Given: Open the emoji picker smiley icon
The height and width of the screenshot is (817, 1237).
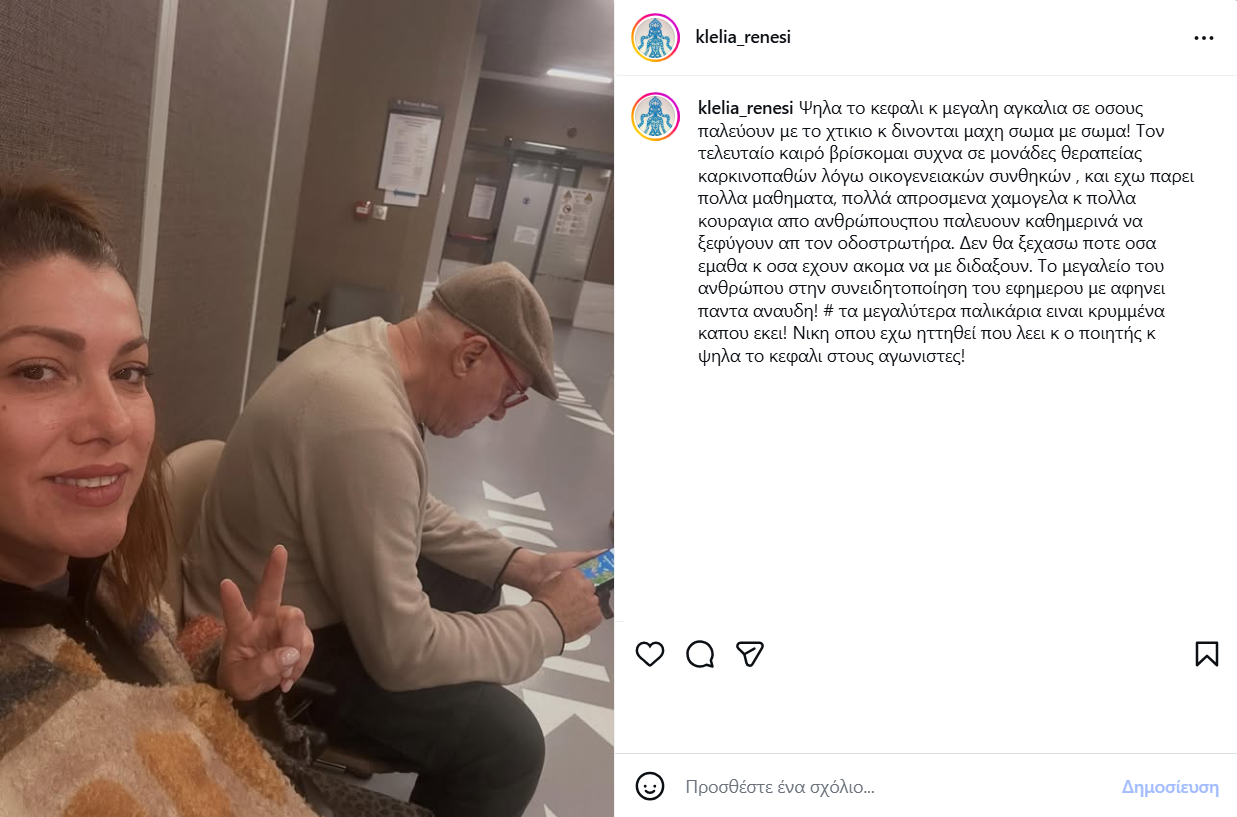Looking at the screenshot, I should tap(650, 786).
